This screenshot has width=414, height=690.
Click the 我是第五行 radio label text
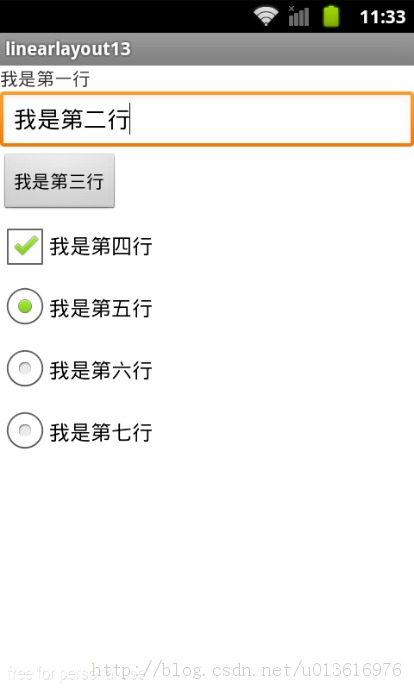101,308
